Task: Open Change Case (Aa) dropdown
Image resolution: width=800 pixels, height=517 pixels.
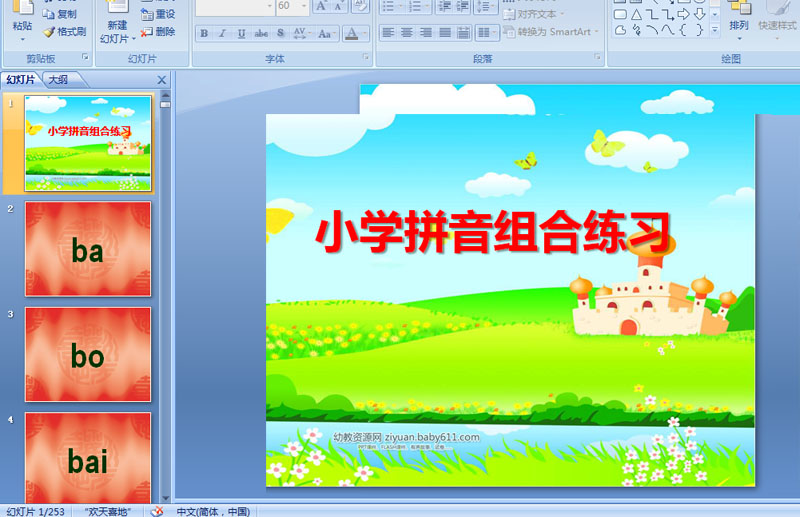Action: coord(327,34)
